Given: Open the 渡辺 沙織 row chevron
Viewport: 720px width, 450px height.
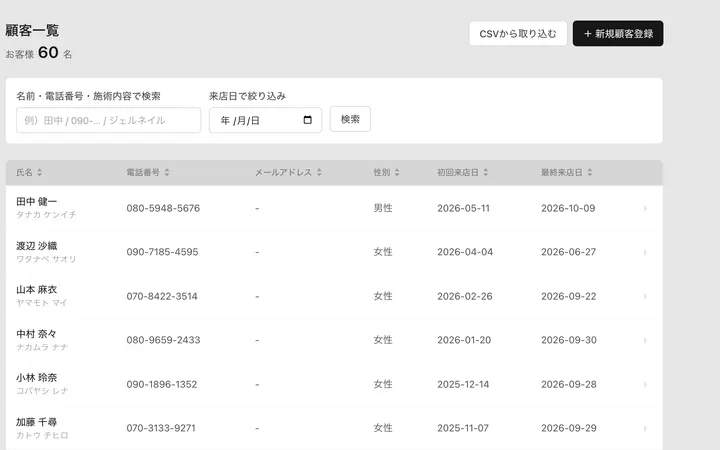Looking at the screenshot, I should point(645,253).
